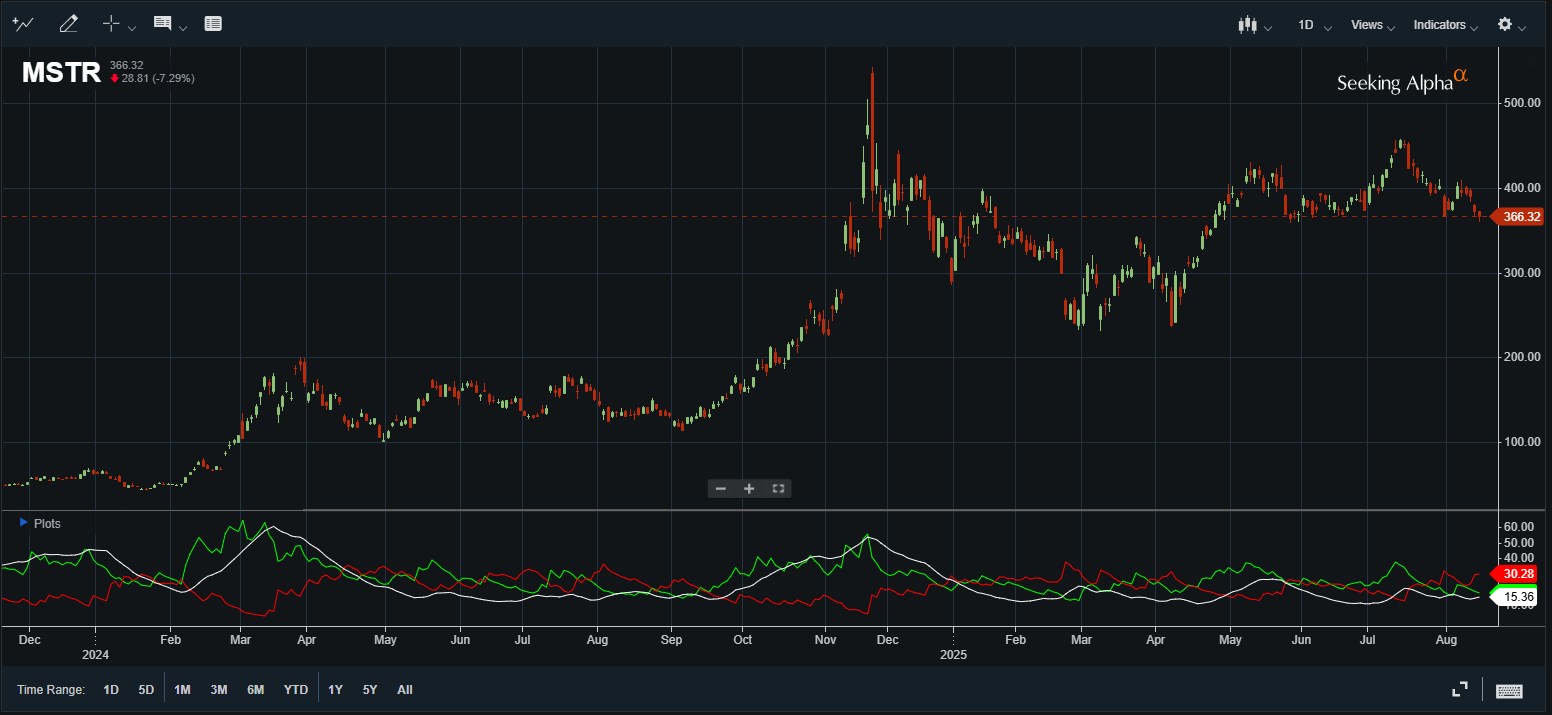Click the 2024 year label on time axis
1552x715 pixels.
click(x=95, y=655)
